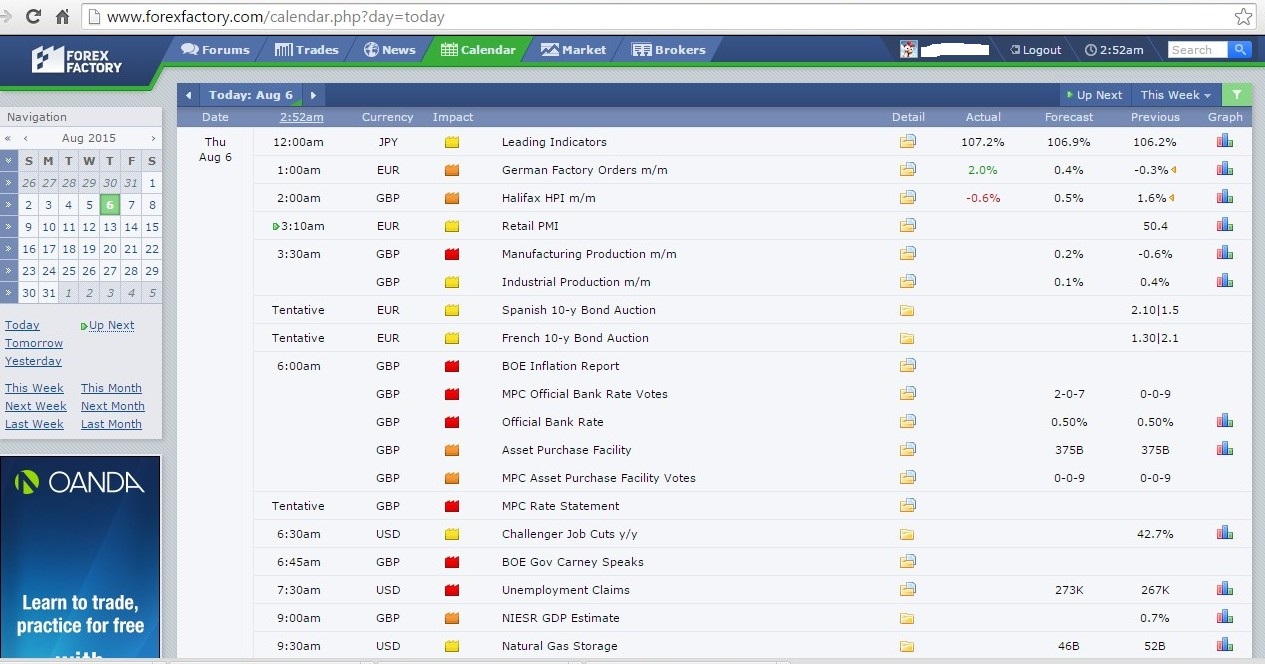Click red impact icon for BOE Inflation Report
Viewport: 1265px width, 664px height.
[452, 366]
